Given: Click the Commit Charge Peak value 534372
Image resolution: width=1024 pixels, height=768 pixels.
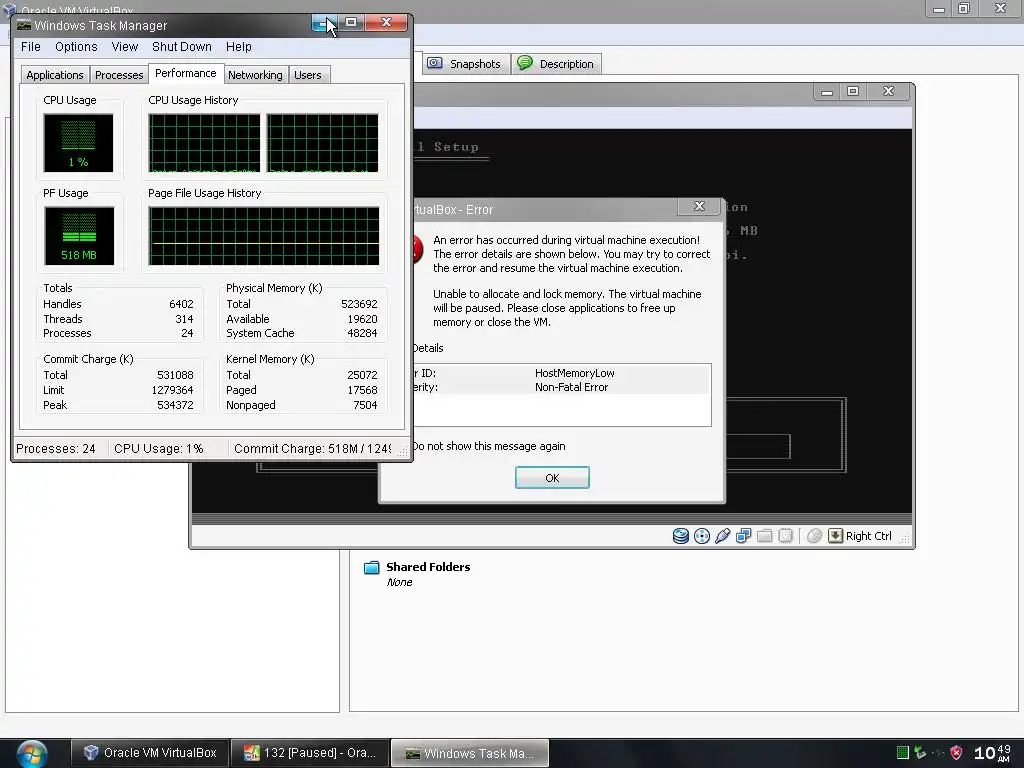Looking at the screenshot, I should click(175, 406).
